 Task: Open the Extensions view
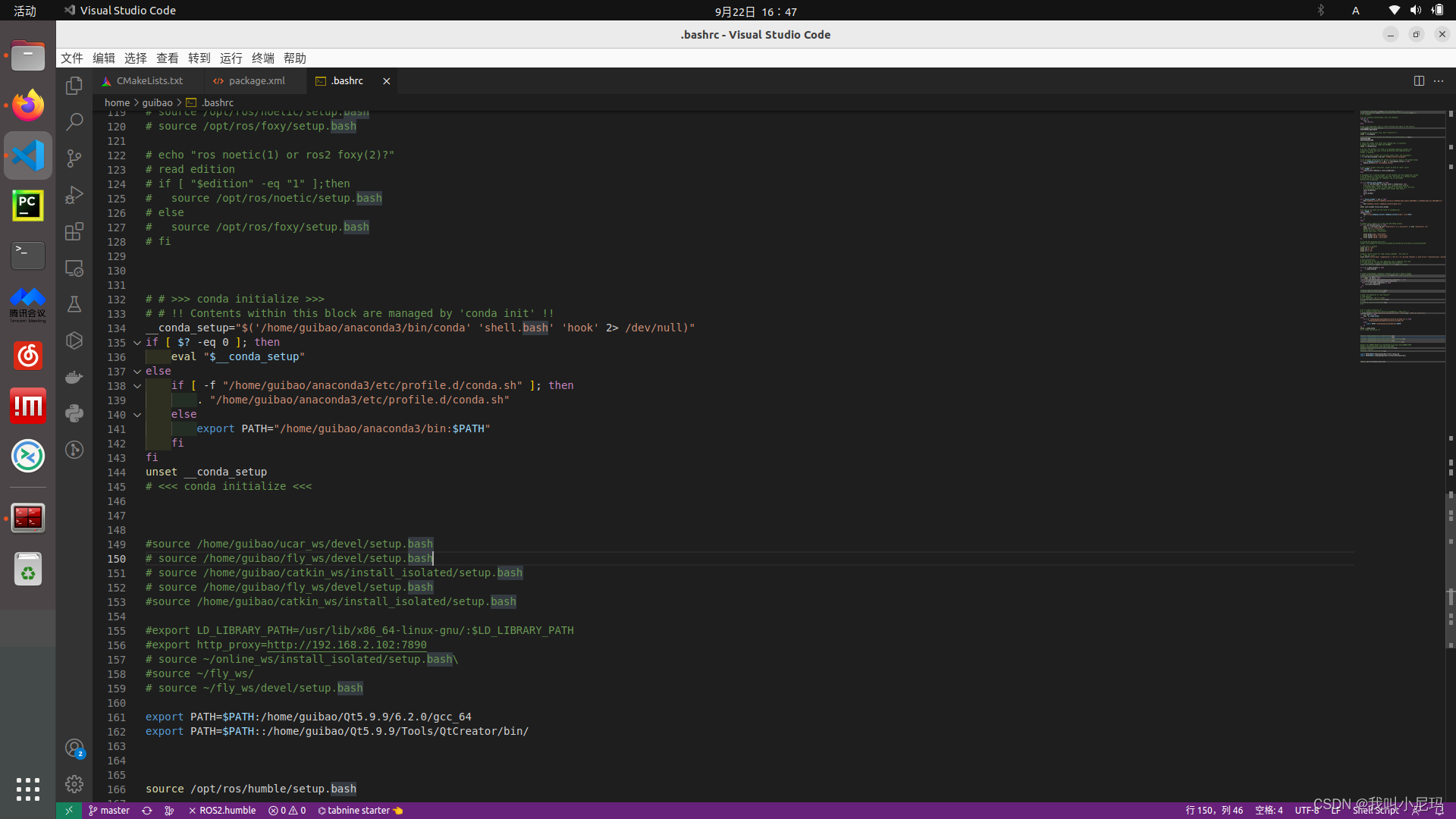pyautogui.click(x=74, y=231)
